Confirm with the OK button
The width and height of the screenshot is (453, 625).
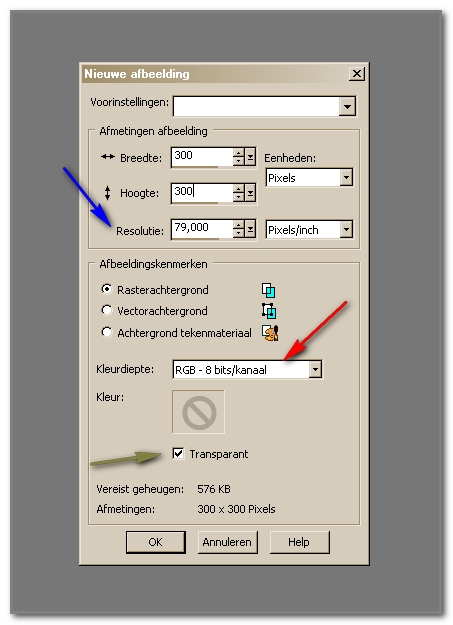pos(156,542)
